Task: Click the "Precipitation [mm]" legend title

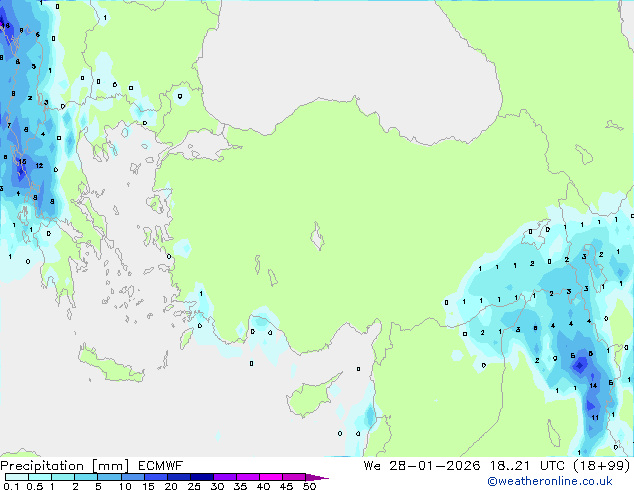Action: pyautogui.click(x=65, y=466)
